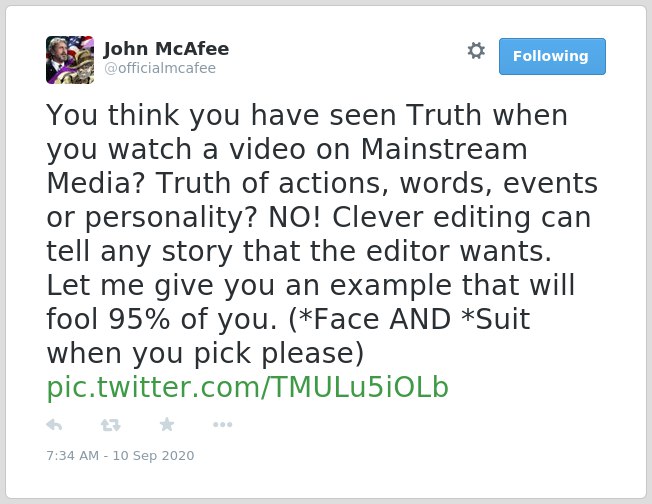652x504 pixels.
Task: Click the '95%' text in the tweet
Action: [139, 319]
